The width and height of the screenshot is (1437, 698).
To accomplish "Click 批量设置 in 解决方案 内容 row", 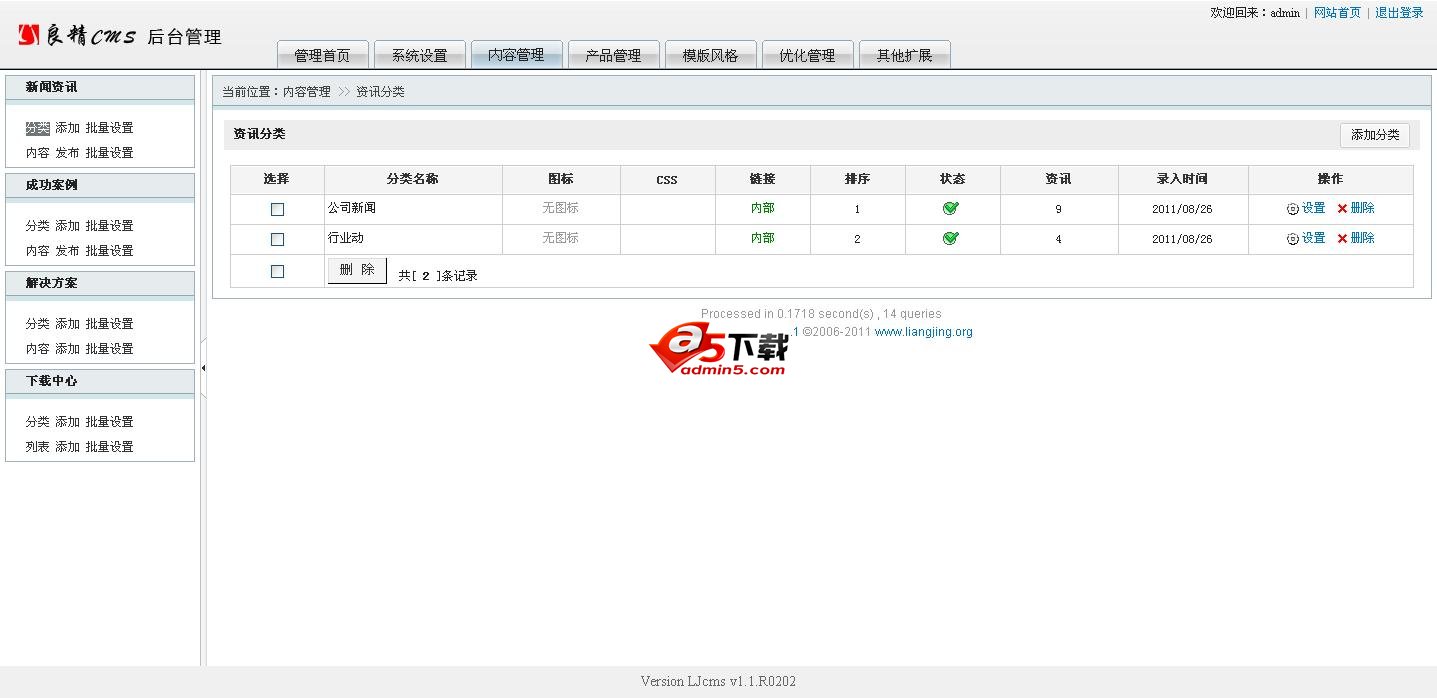I will (x=109, y=349).
